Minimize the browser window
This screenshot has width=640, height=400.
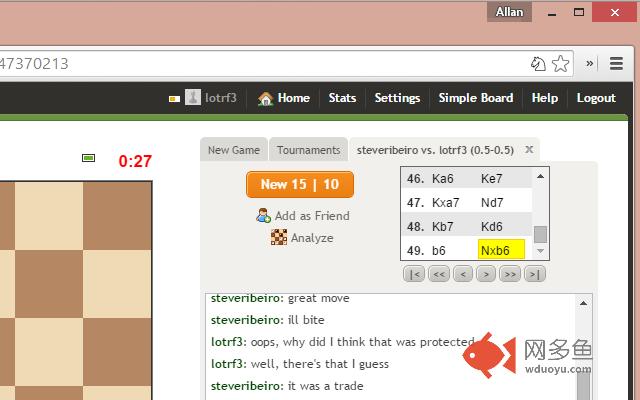(552, 13)
